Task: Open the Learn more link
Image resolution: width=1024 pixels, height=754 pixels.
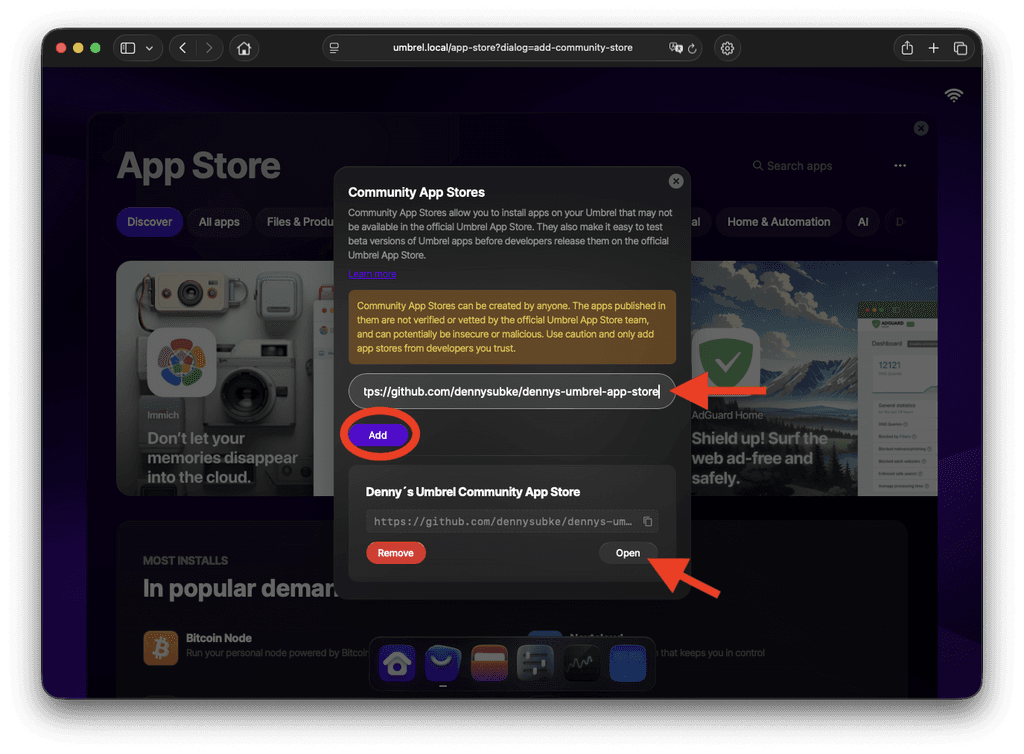Action: tap(371, 274)
